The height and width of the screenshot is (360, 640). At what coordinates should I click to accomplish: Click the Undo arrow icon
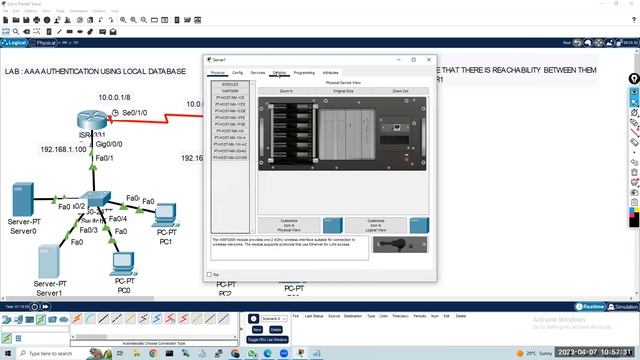(x=100, y=20)
